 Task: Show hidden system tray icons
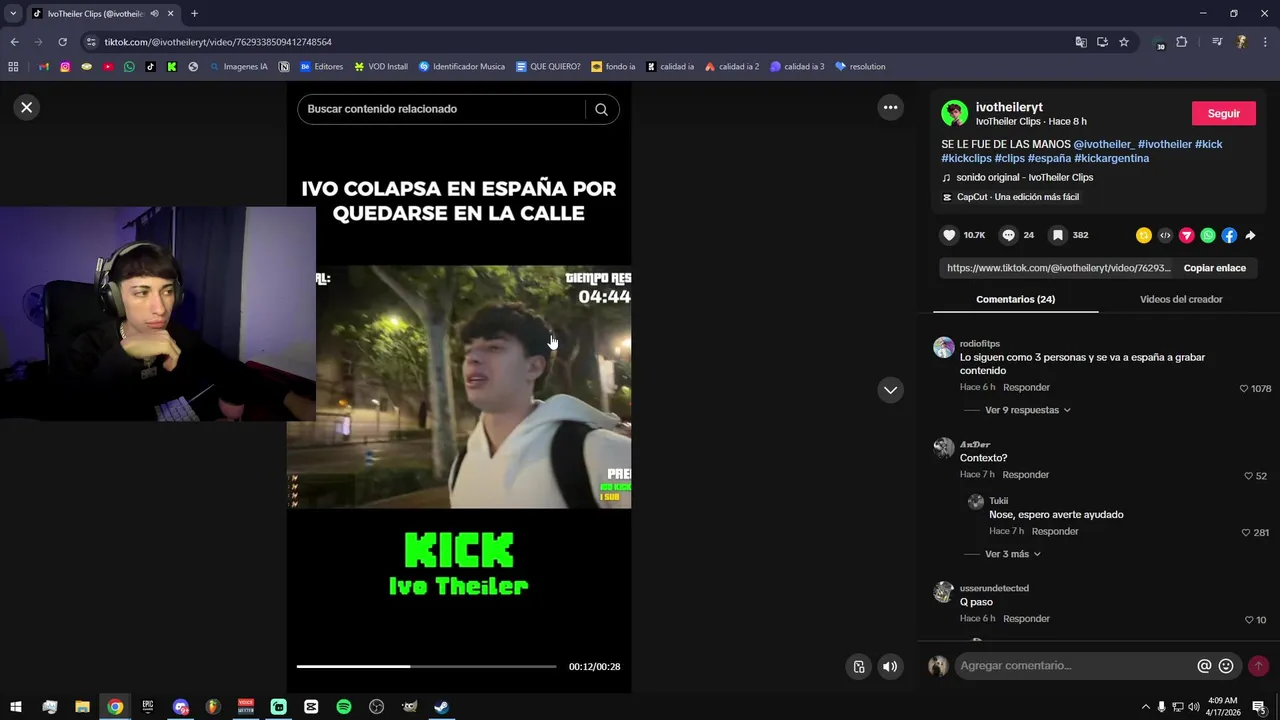pyautogui.click(x=1145, y=707)
